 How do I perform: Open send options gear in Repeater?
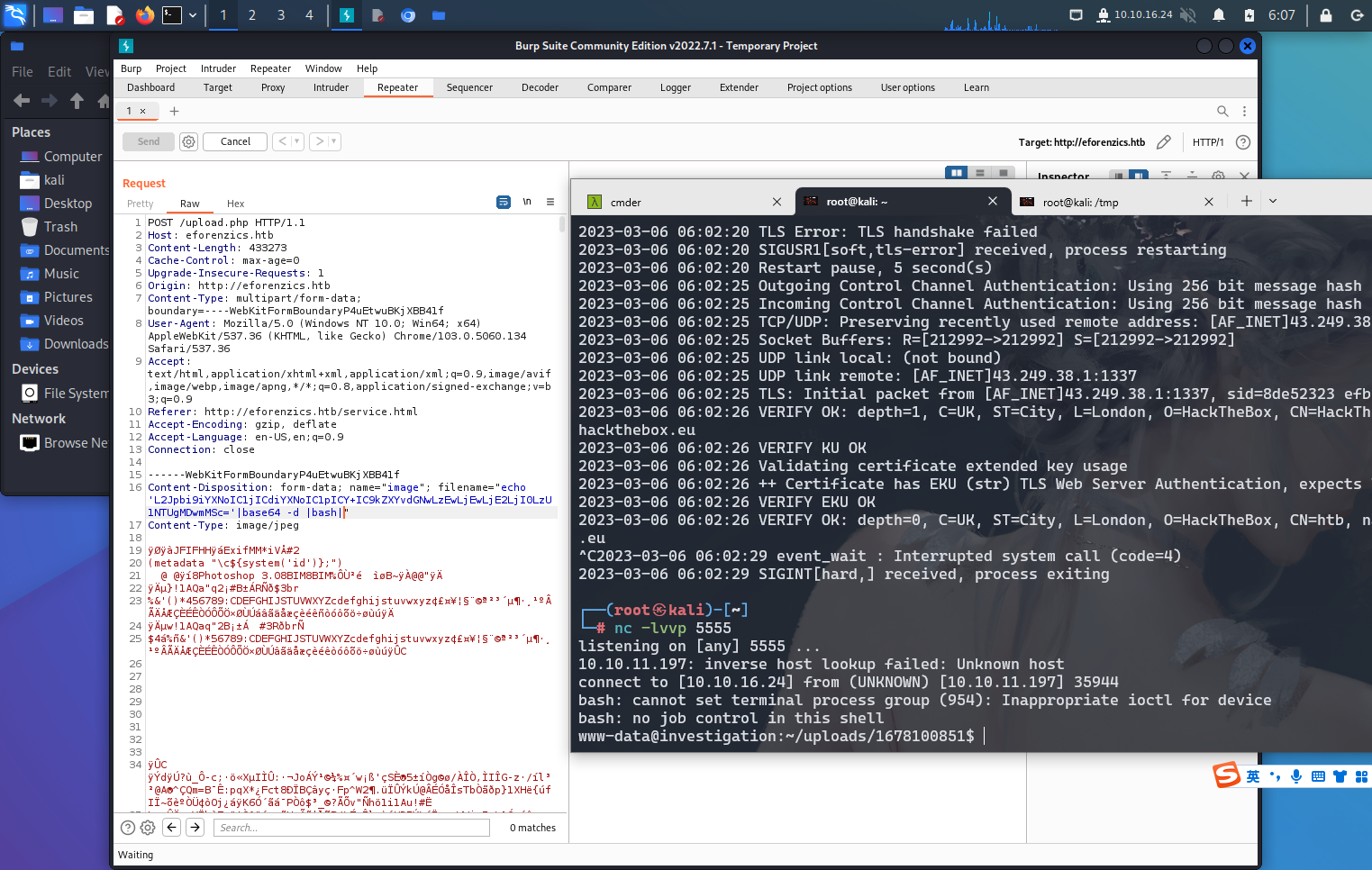188,141
